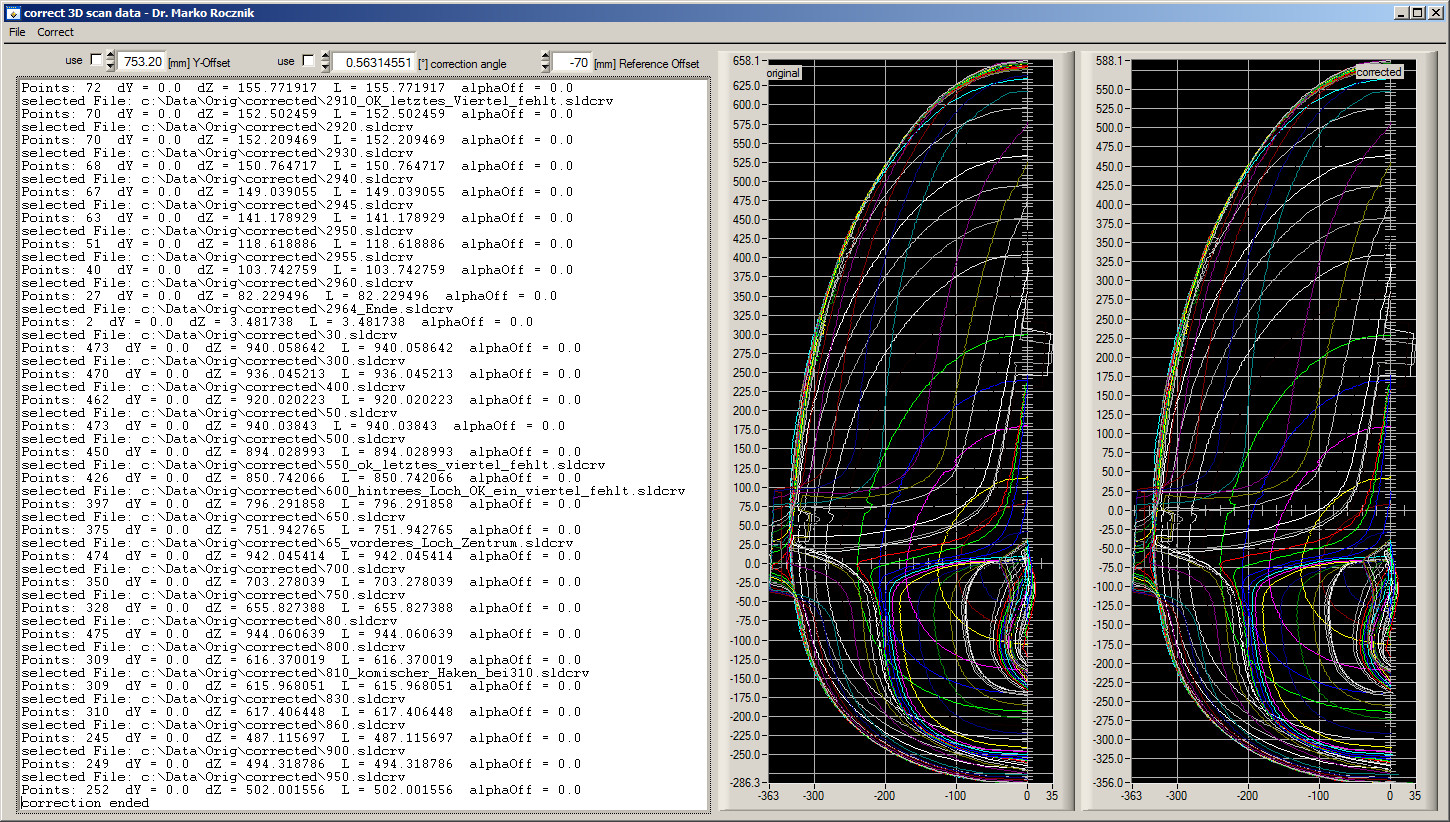Click the 658.1 maximum on original plot axis
1450x822 pixels.
pyautogui.click(x=745, y=61)
